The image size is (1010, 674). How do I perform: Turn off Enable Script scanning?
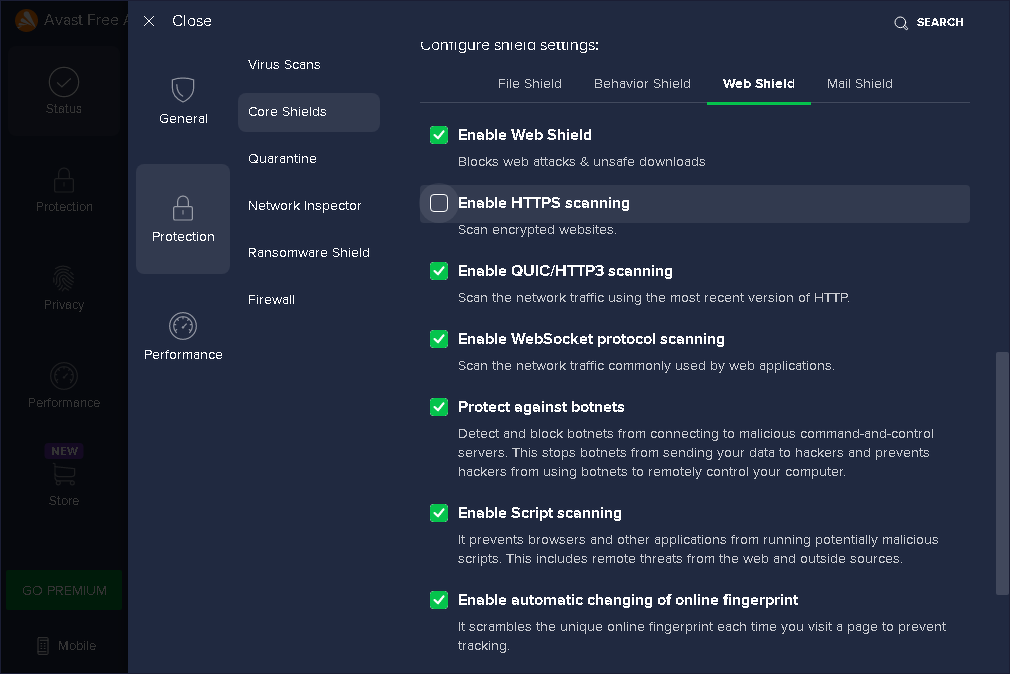[x=439, y=513]
